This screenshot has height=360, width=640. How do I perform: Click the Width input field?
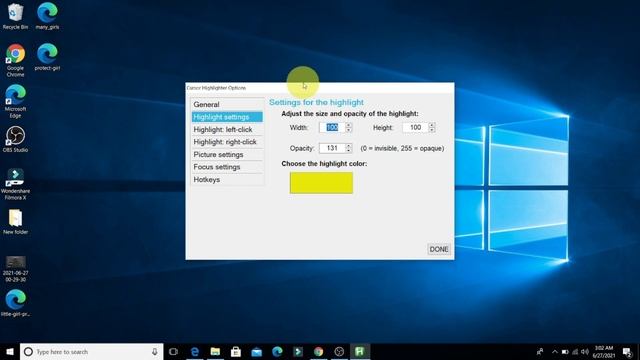tap(332, 127)
